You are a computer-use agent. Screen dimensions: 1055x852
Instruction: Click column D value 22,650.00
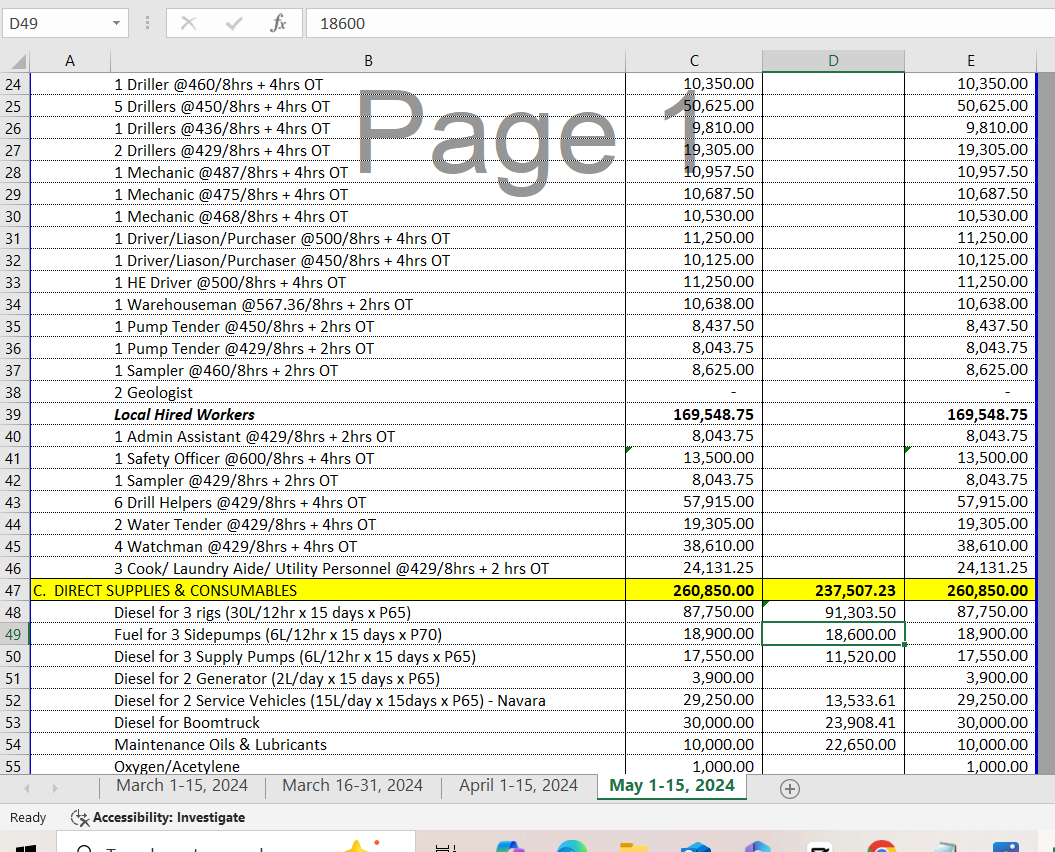pos(833,744)
